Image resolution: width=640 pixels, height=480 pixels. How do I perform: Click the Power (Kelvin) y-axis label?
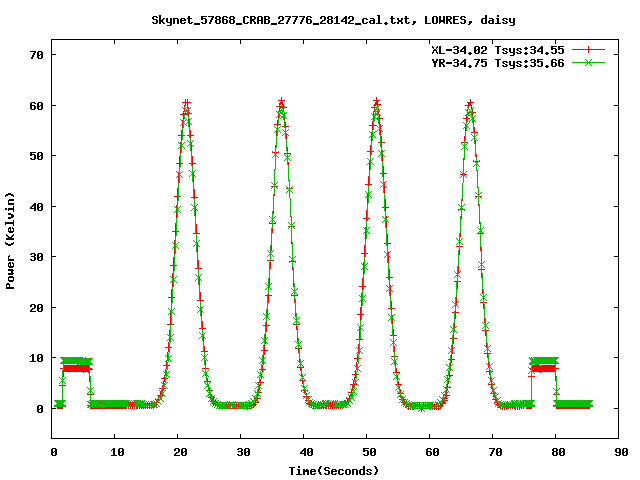(x=10, y=241)
